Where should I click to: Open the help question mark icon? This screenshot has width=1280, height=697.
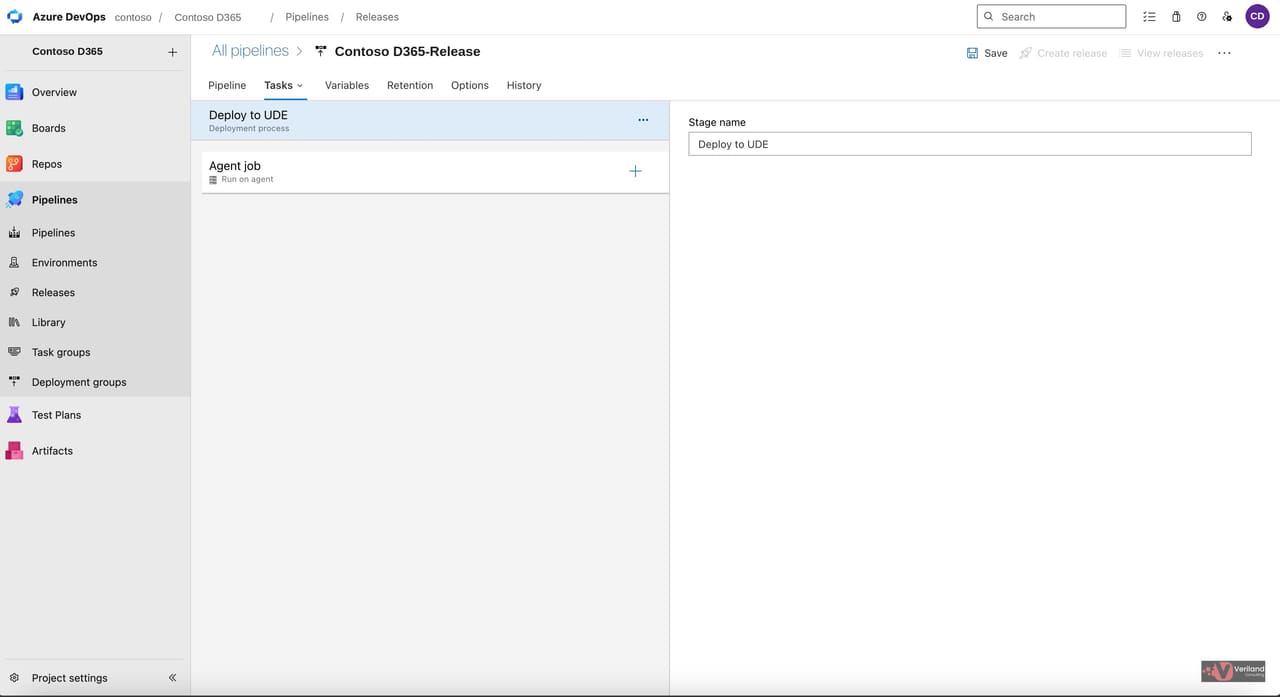(1202, 17)
